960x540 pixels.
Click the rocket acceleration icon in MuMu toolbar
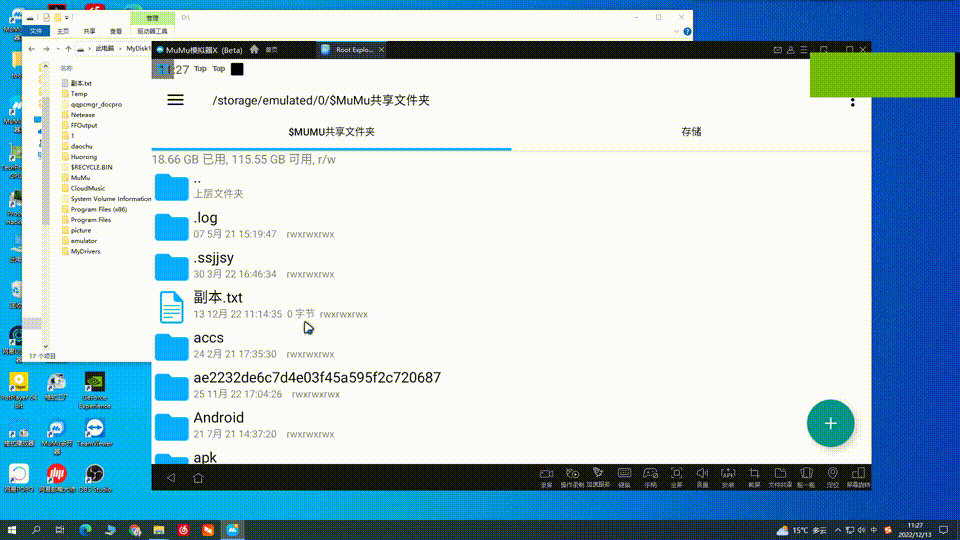click(598, 477)
